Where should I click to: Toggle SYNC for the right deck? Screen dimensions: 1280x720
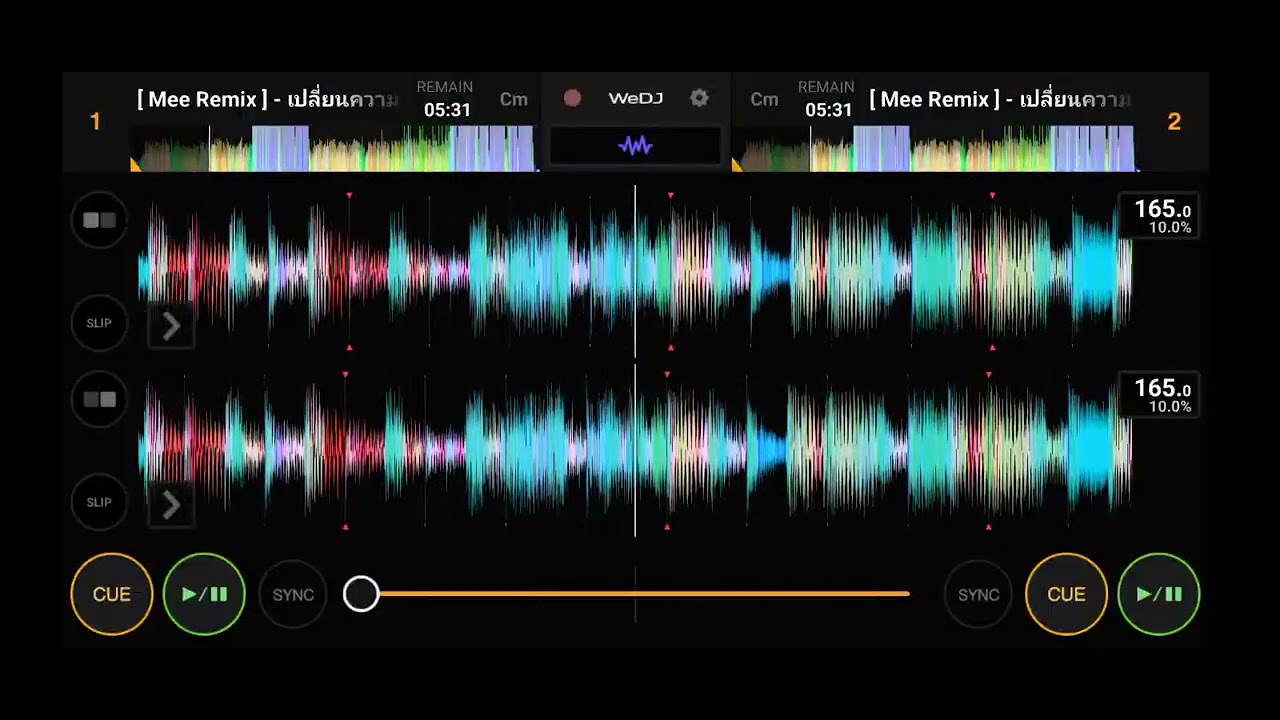(x=978, y=594)
